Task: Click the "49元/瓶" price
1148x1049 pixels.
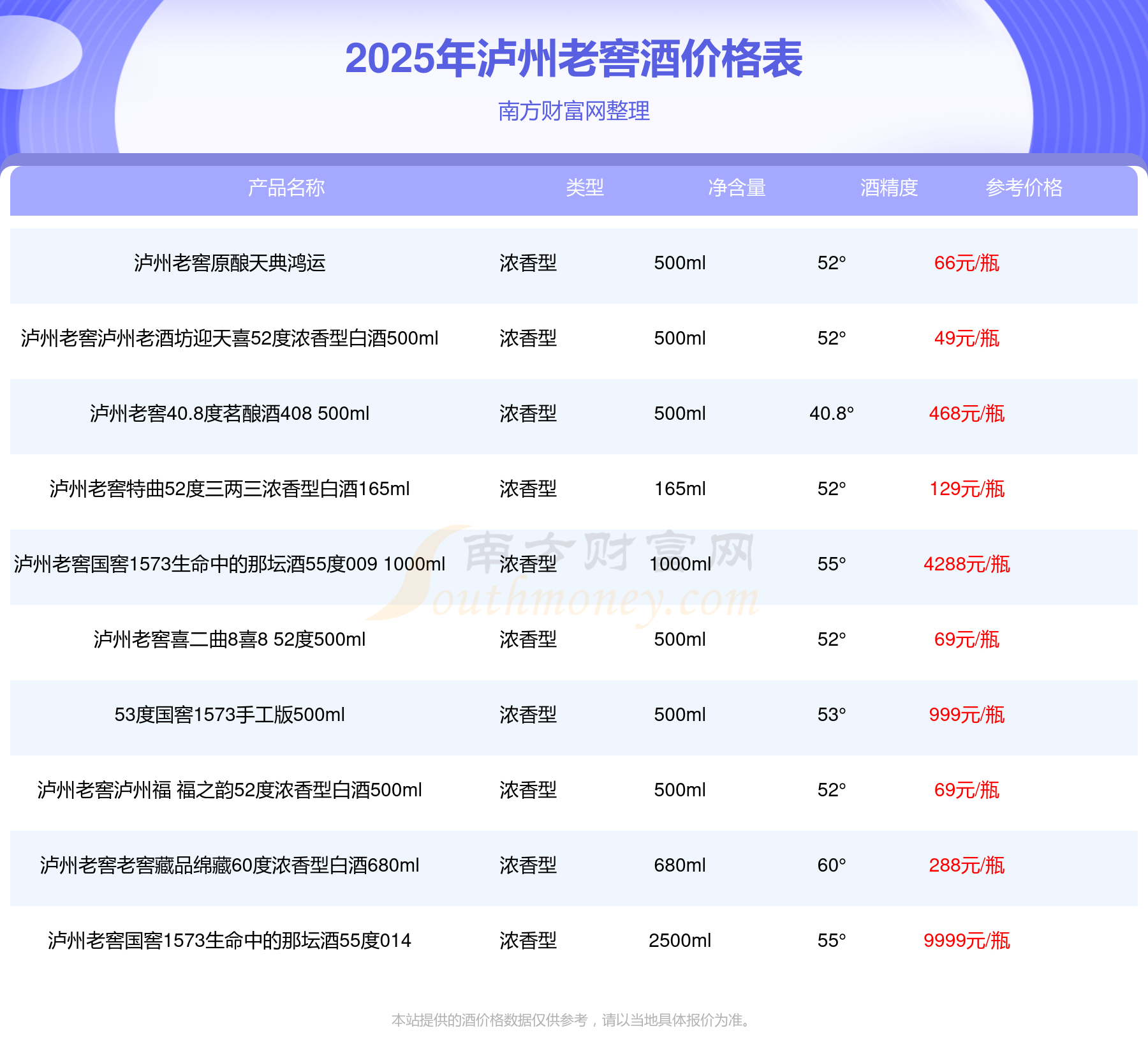Action: [x=967, y=338]
